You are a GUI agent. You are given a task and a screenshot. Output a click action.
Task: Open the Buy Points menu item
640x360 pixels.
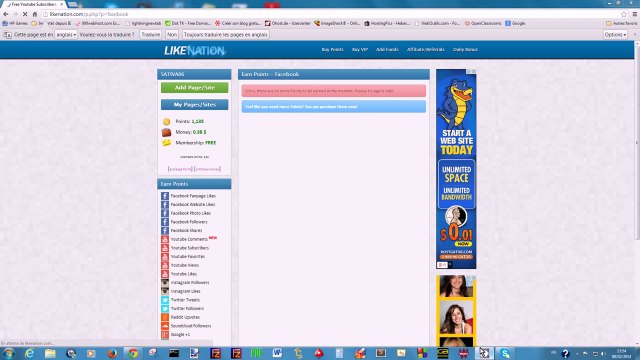pos(332,49)
